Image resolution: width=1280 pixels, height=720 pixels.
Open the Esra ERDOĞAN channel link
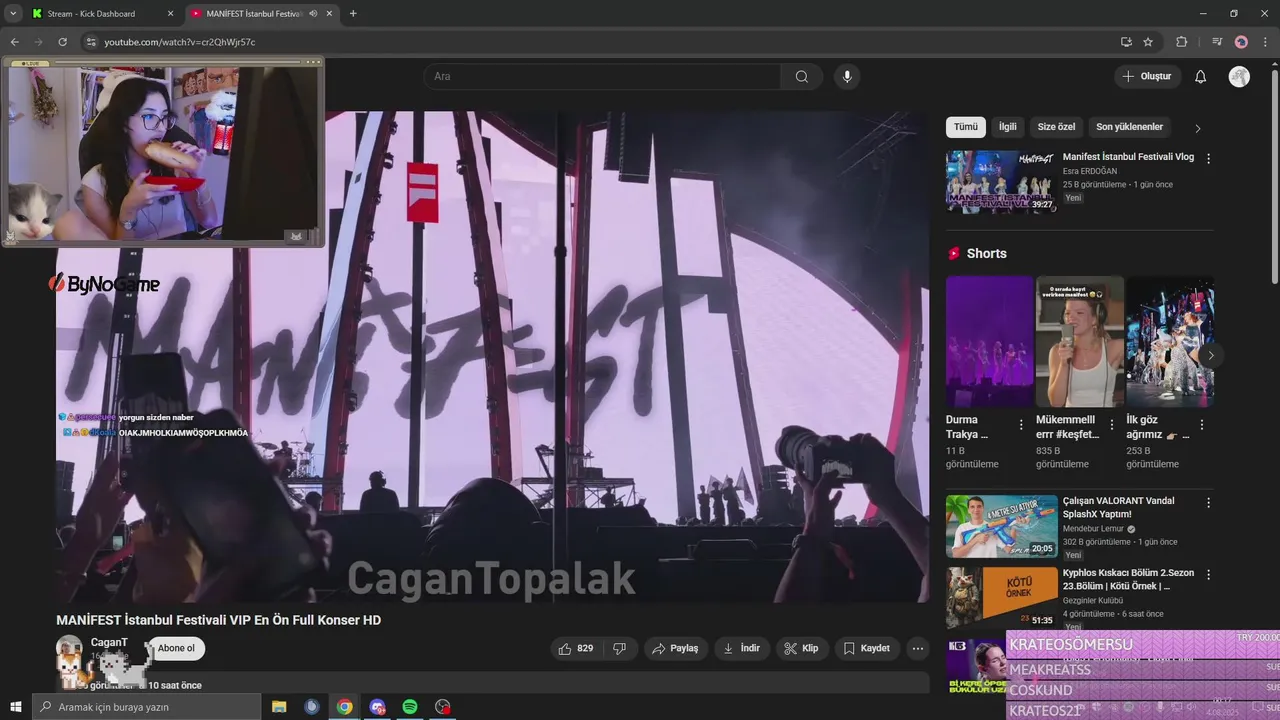coord(1089,171)
